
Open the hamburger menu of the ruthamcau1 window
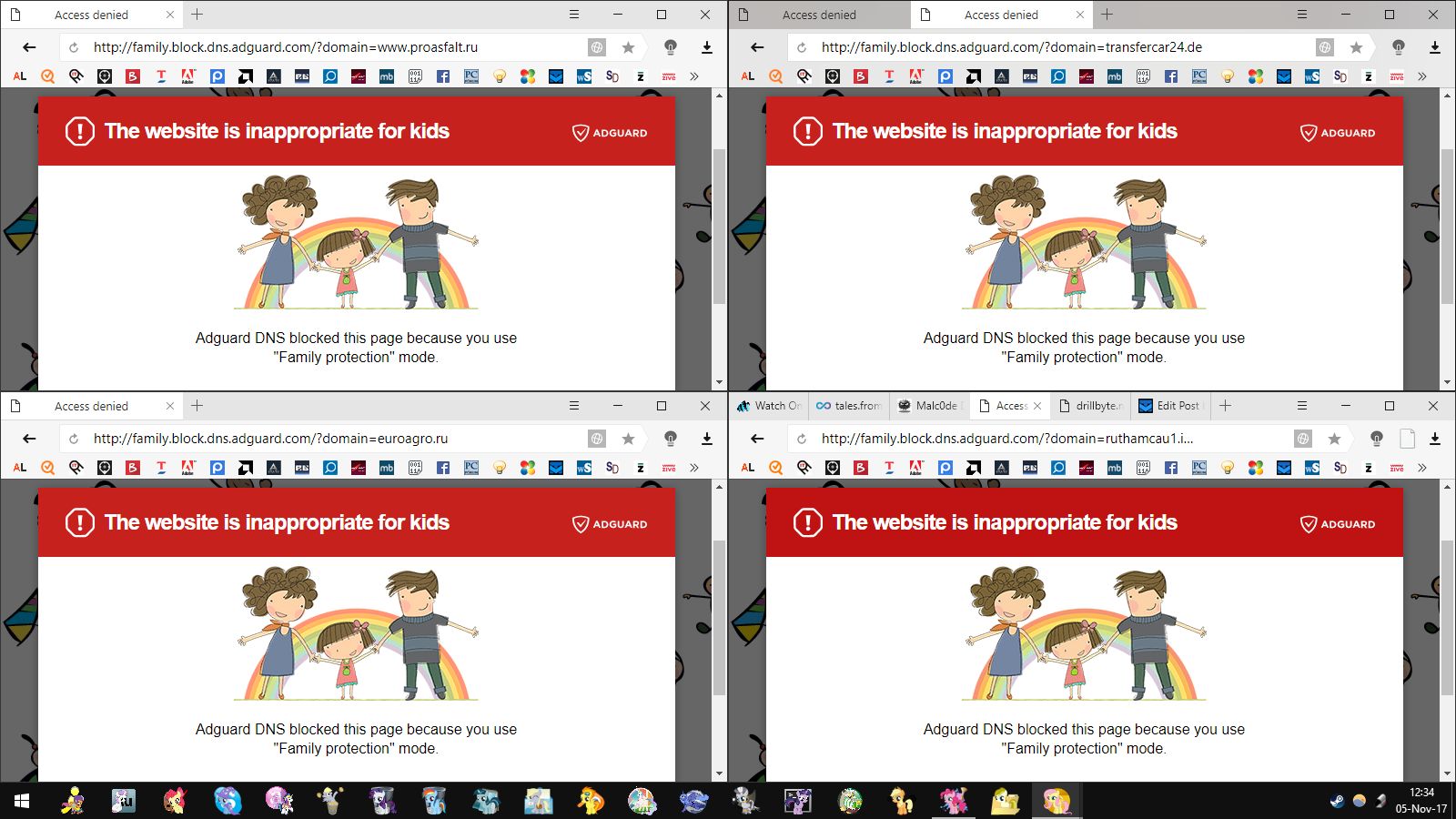tap(1302, 406)
